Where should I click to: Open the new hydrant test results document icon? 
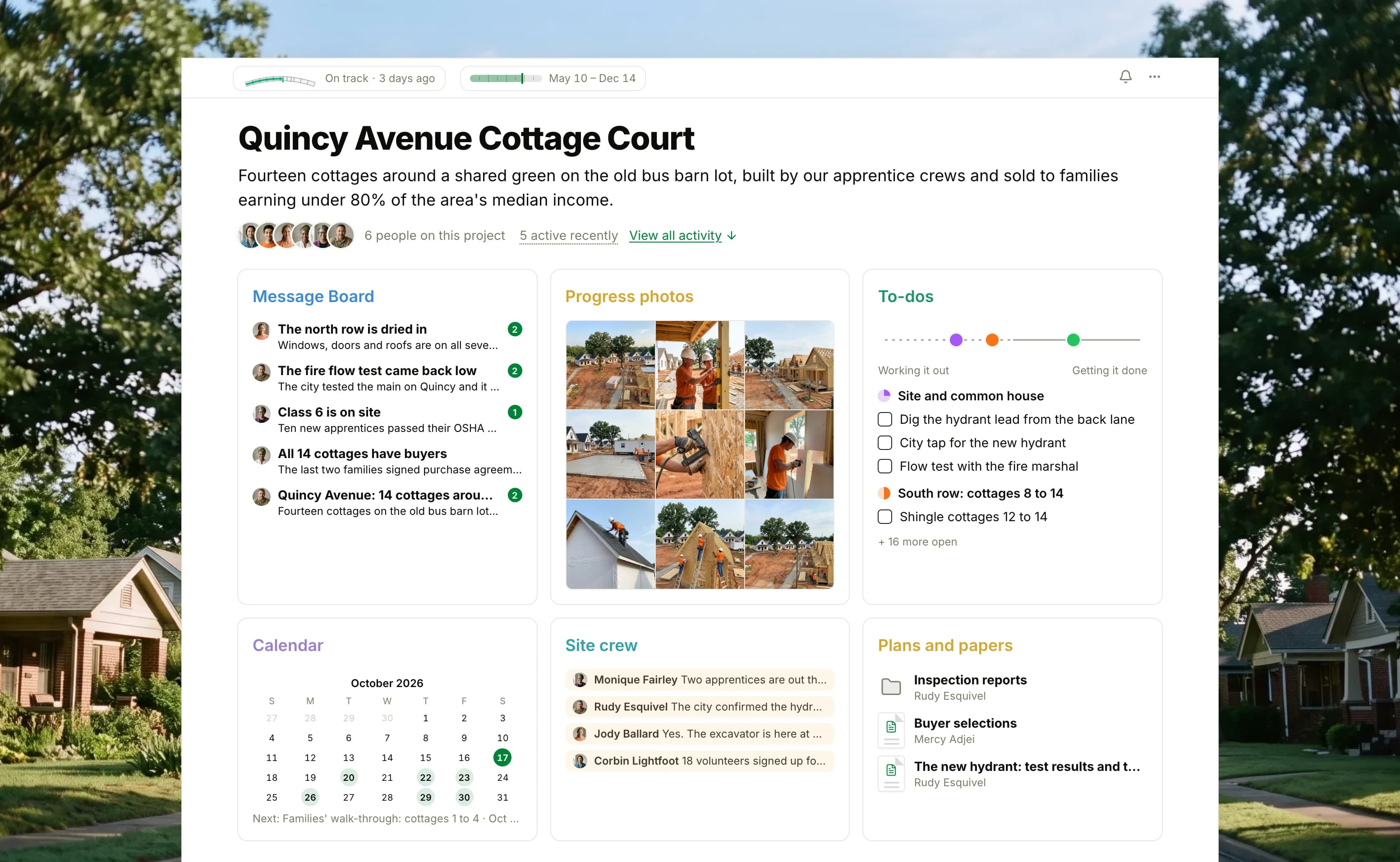click(x=891, y=773)
